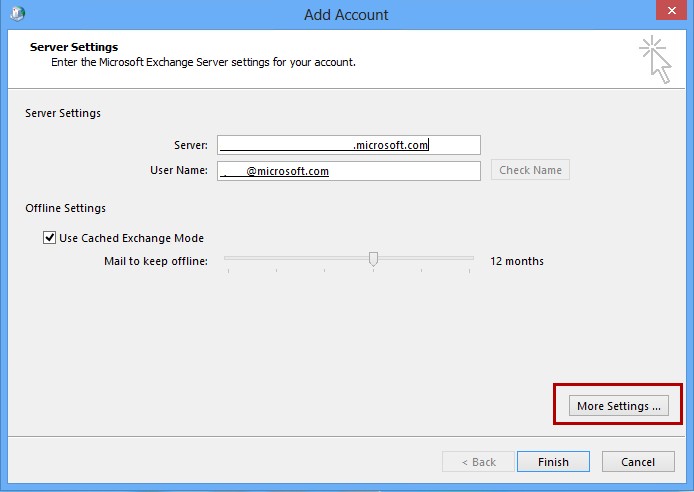694x492 pixels.
Task: Click the Cancel button
Action: [x=638, y=461]
